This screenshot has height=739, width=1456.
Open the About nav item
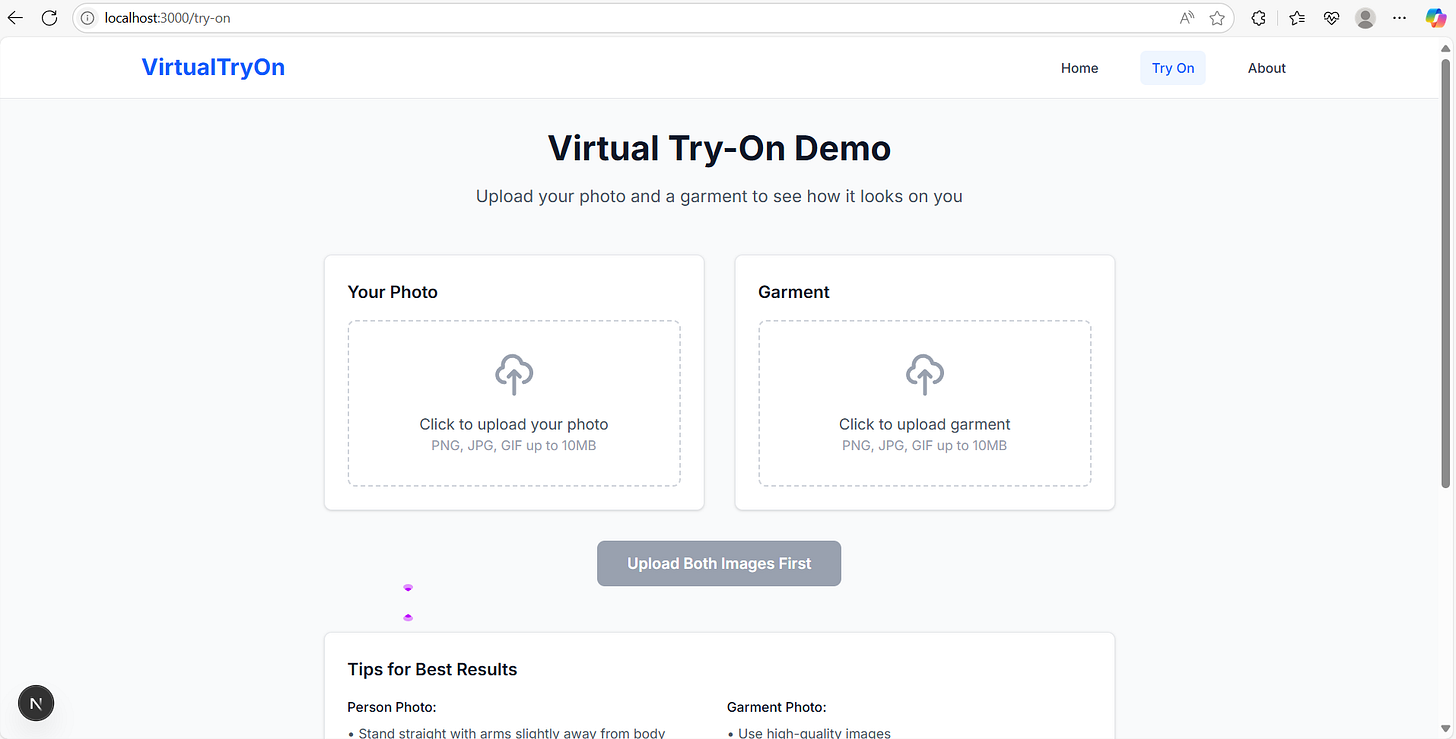pyautogui.click(x=1267, y=68)
